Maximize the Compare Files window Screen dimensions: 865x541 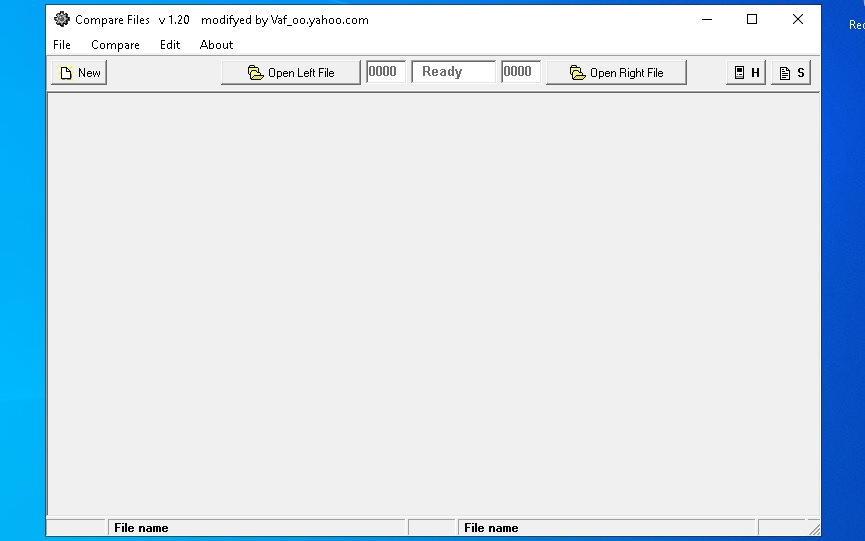[752, 19]
